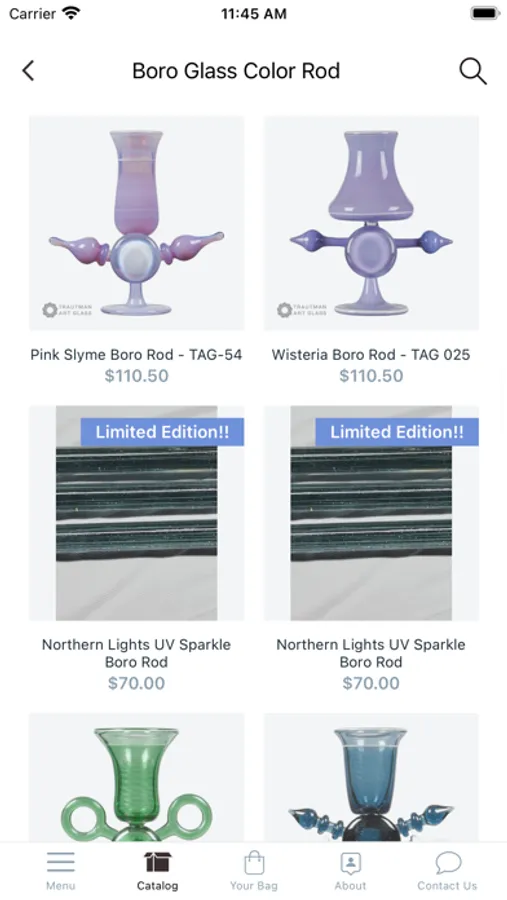
Task: Open left Northern Lights UV Sparkle title
Action: [136, 653]
